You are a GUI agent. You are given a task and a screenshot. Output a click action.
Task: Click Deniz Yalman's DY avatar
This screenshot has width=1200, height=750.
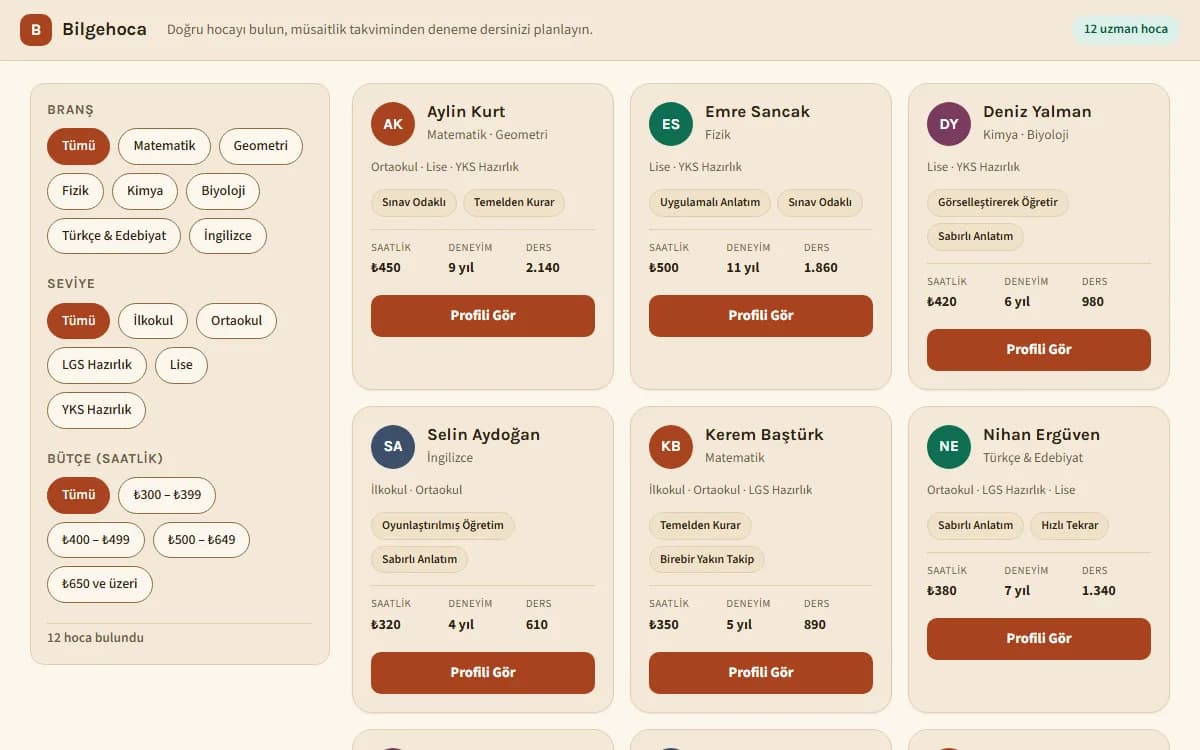click(x=949, y=124)
